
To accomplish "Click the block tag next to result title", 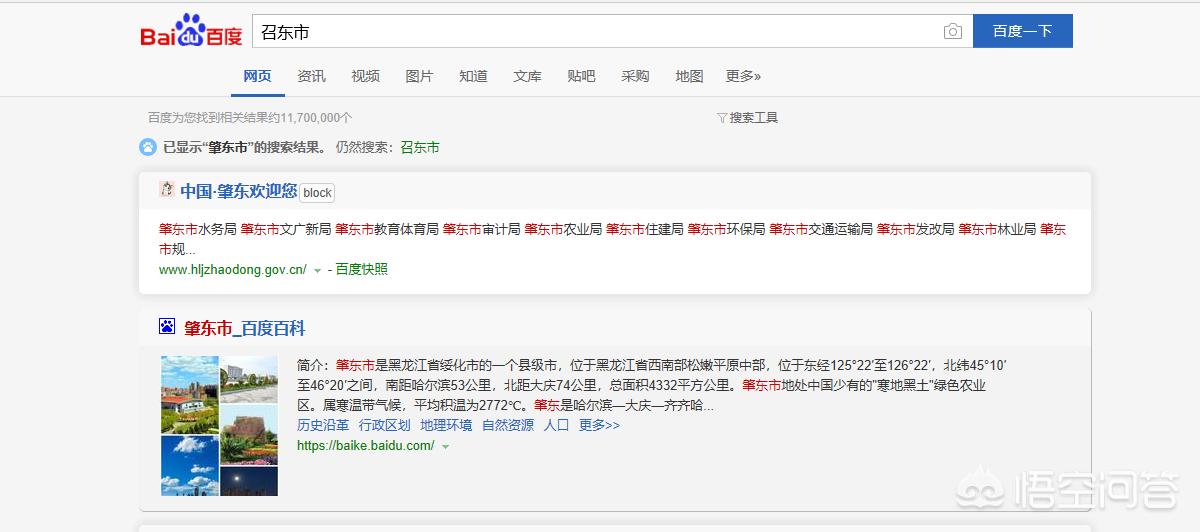I will click(x=317, y=193).
